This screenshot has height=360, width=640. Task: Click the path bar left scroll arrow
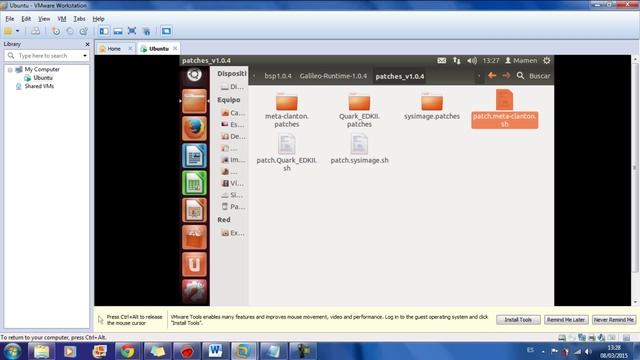(254, 76)
